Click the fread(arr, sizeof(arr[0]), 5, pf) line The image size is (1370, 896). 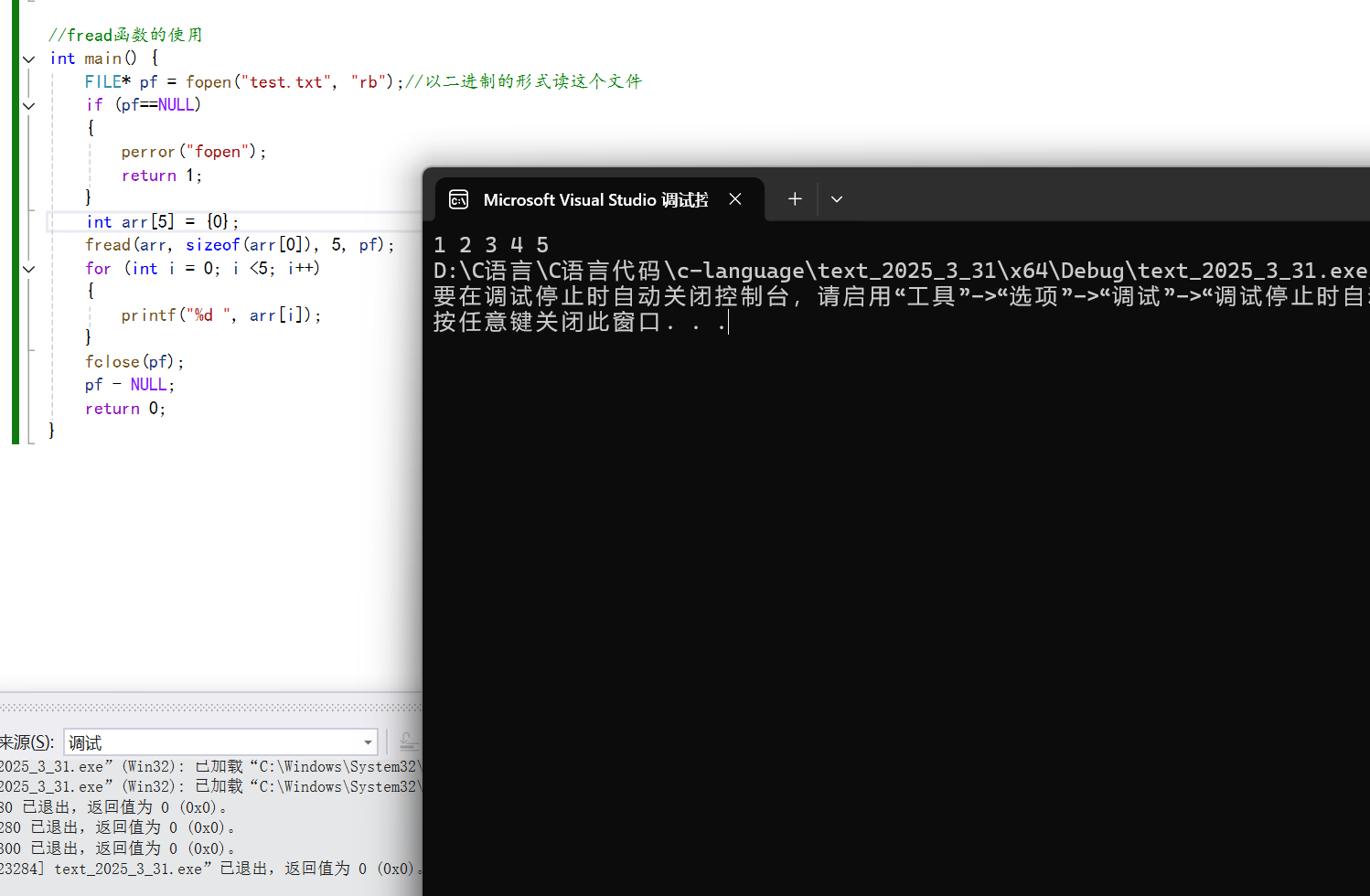pyautogui.click(x=240, y=245)
